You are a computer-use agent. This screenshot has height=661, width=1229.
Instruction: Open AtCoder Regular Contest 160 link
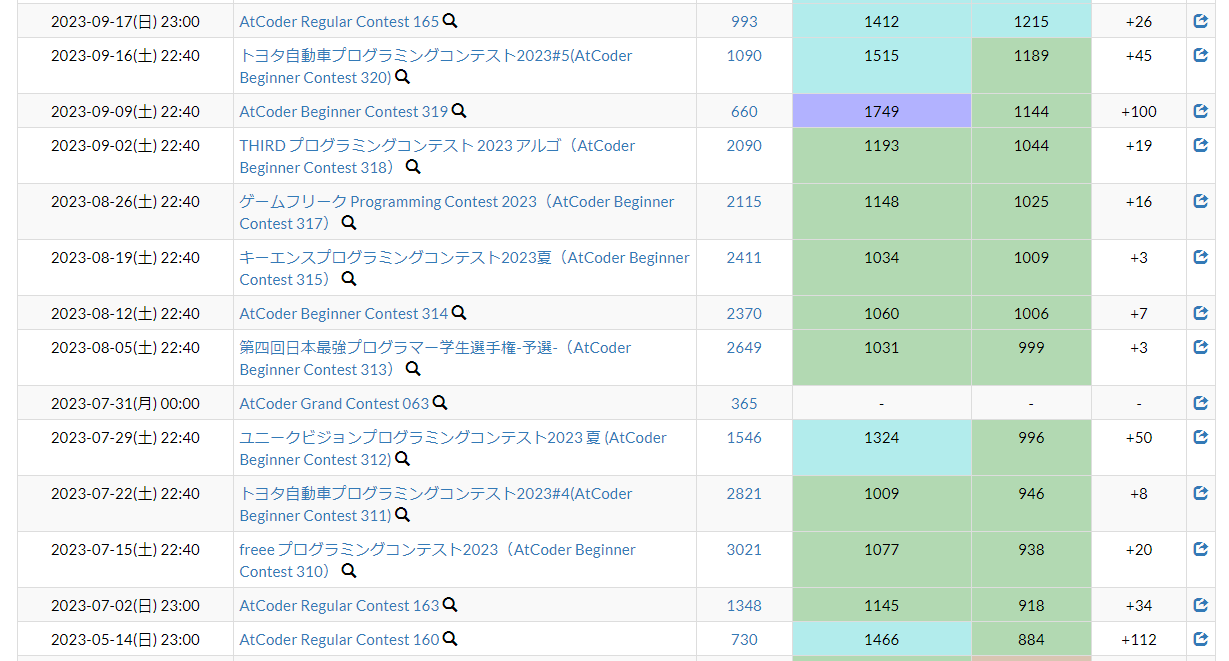tap(339, 639)
